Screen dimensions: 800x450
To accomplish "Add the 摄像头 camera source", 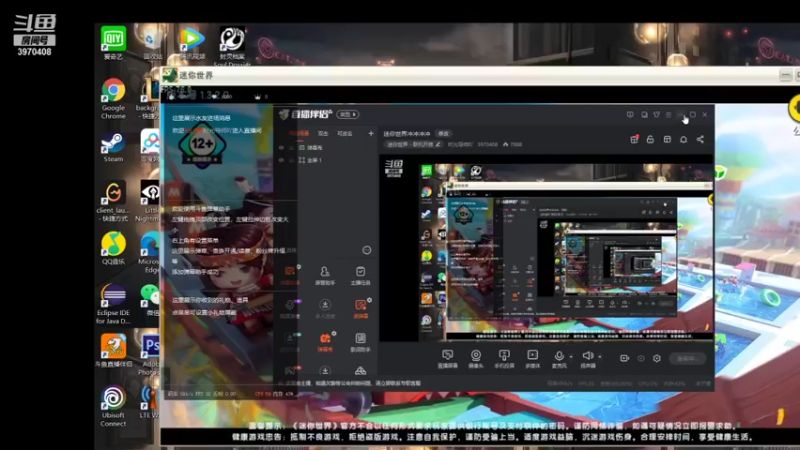I will pos(476,359).
